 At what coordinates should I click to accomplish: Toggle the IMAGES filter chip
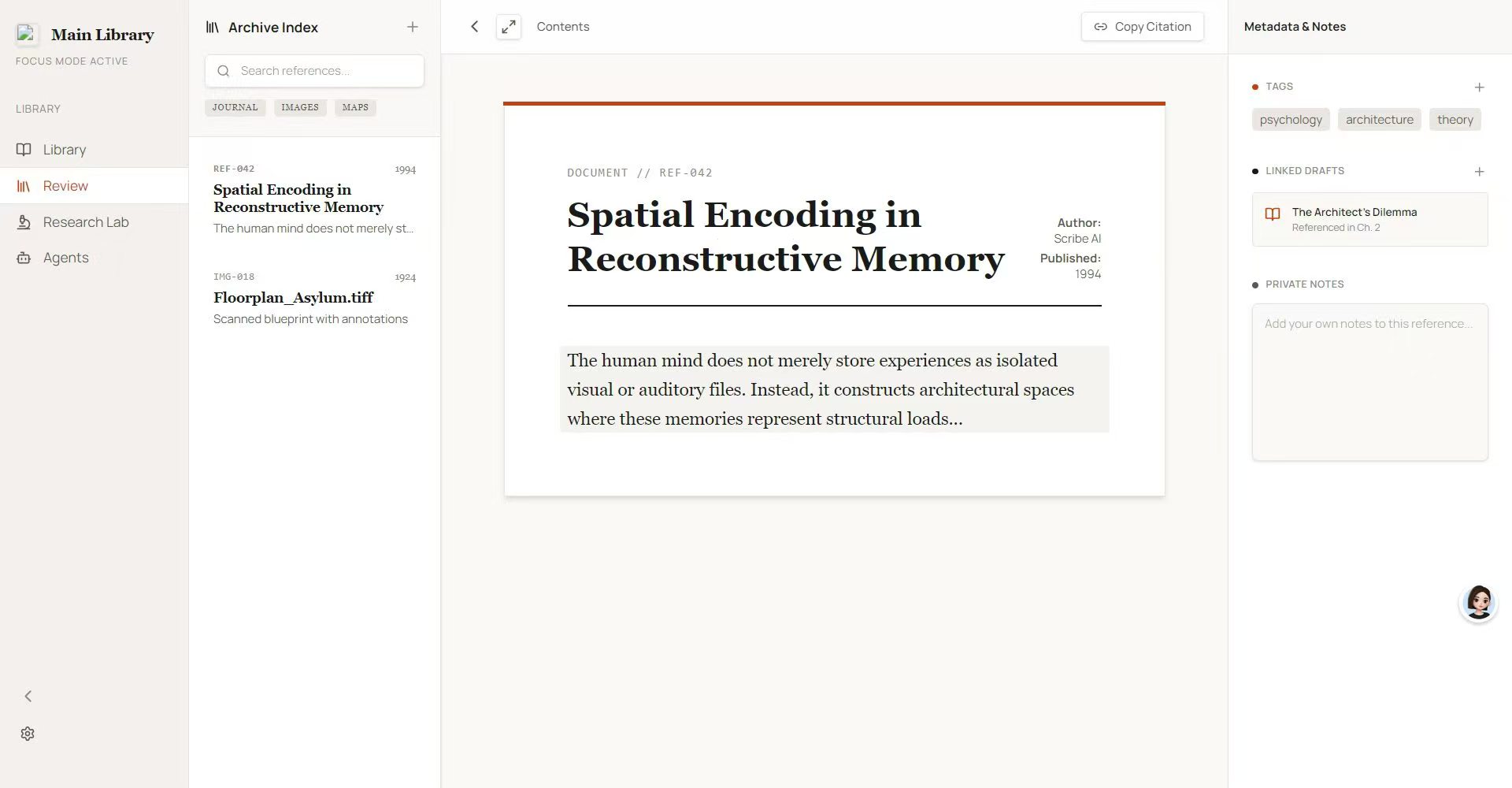pyautogui.click(x=300, y=107)
